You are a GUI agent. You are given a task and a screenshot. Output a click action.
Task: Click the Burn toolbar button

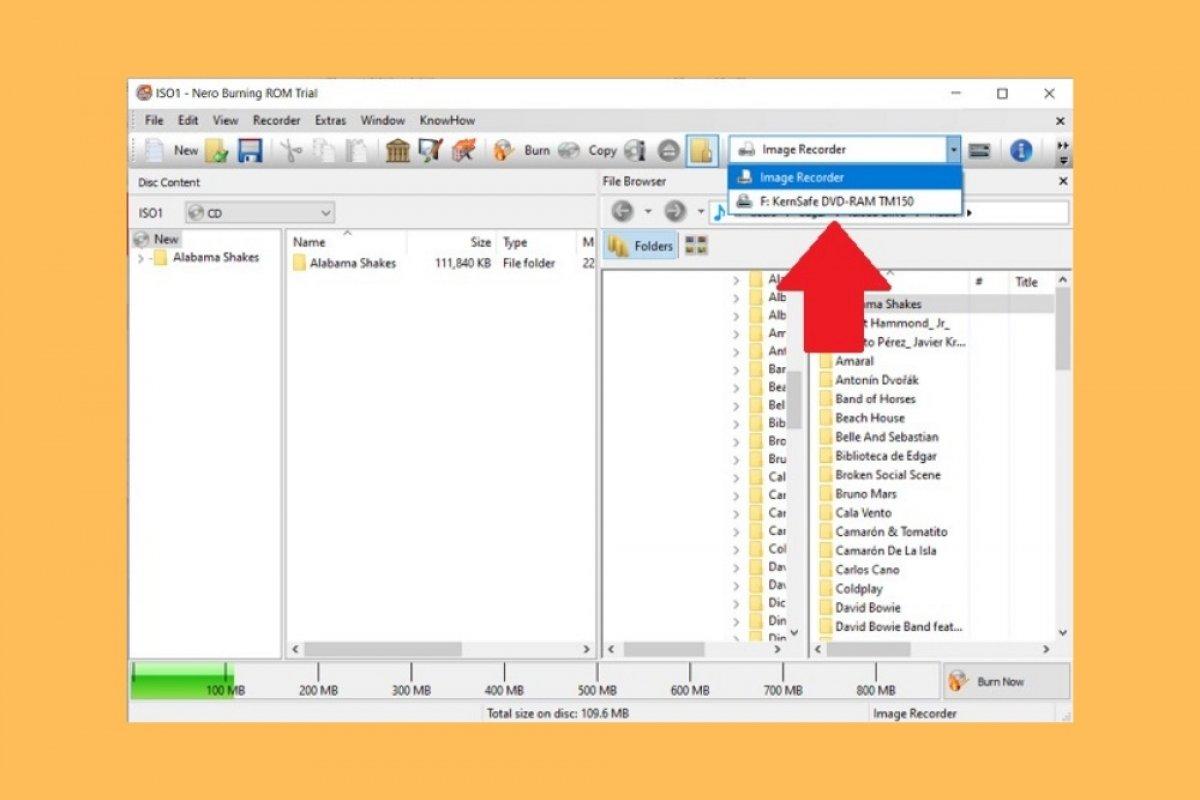click(523, 151)
